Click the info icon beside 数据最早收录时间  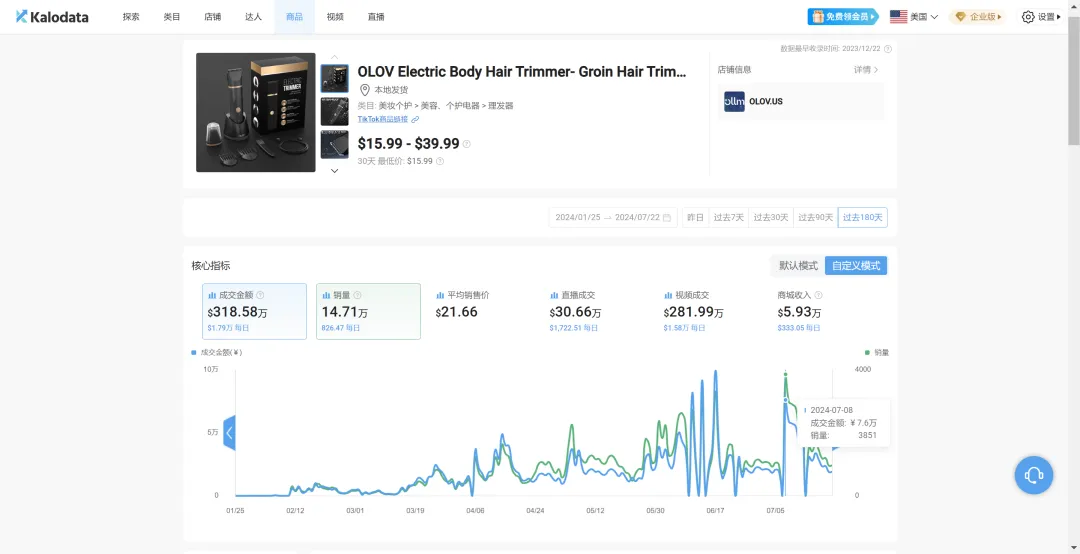coord(887,49)
